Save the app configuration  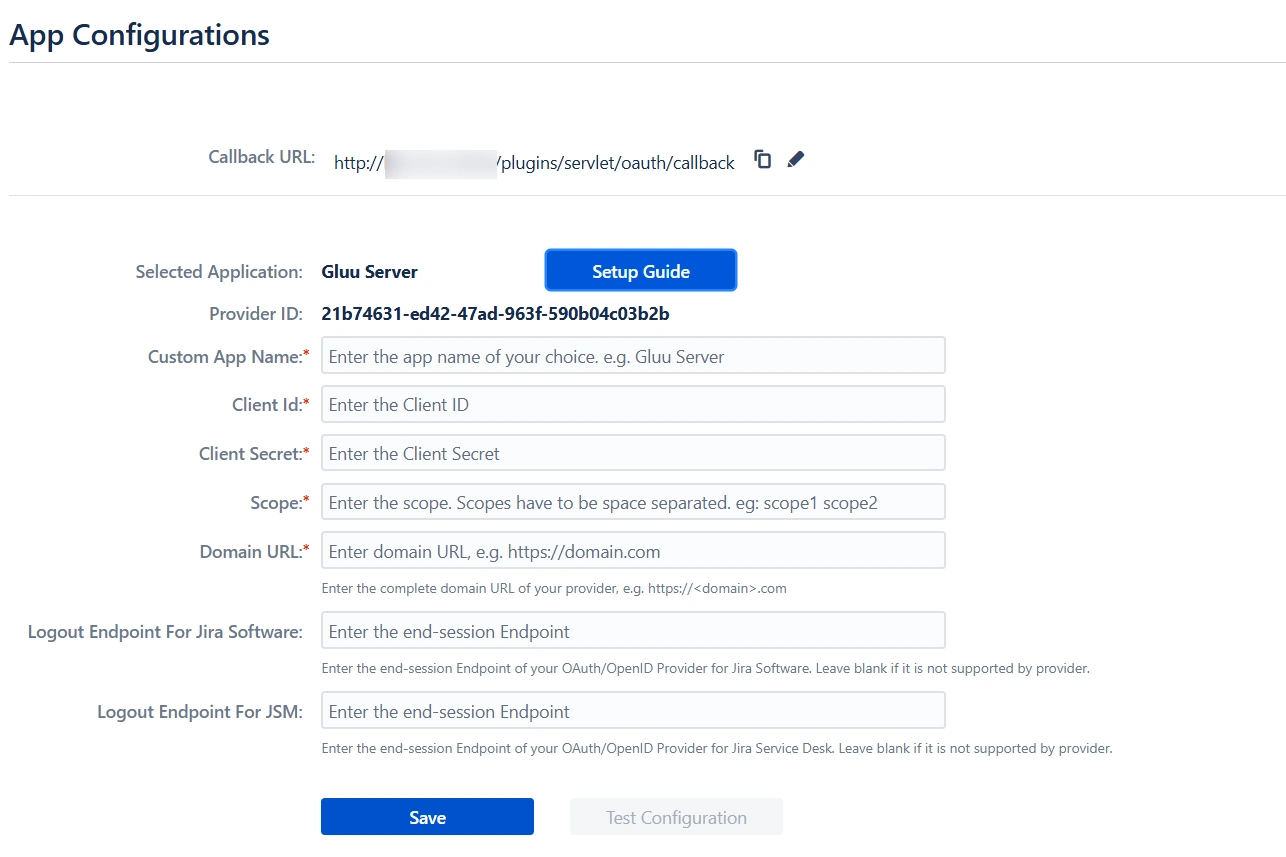(x=427, y=816)
